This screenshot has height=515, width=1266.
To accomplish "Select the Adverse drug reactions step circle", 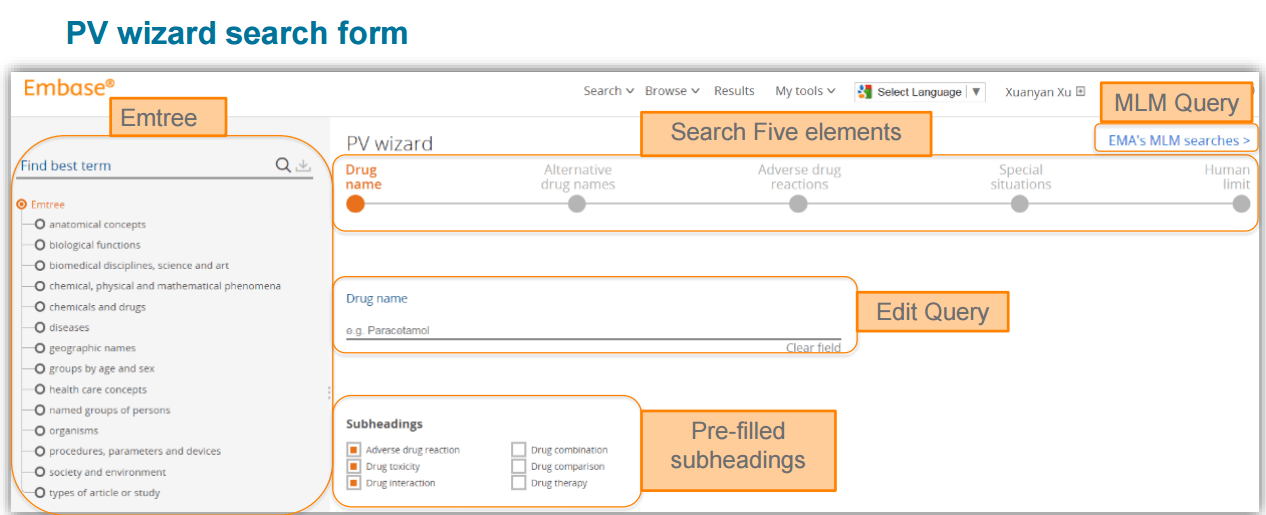I will 798,203.
